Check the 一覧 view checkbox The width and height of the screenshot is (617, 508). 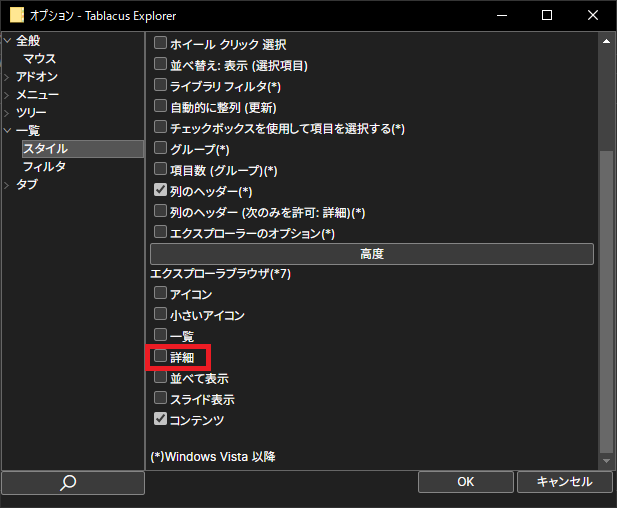160,335
